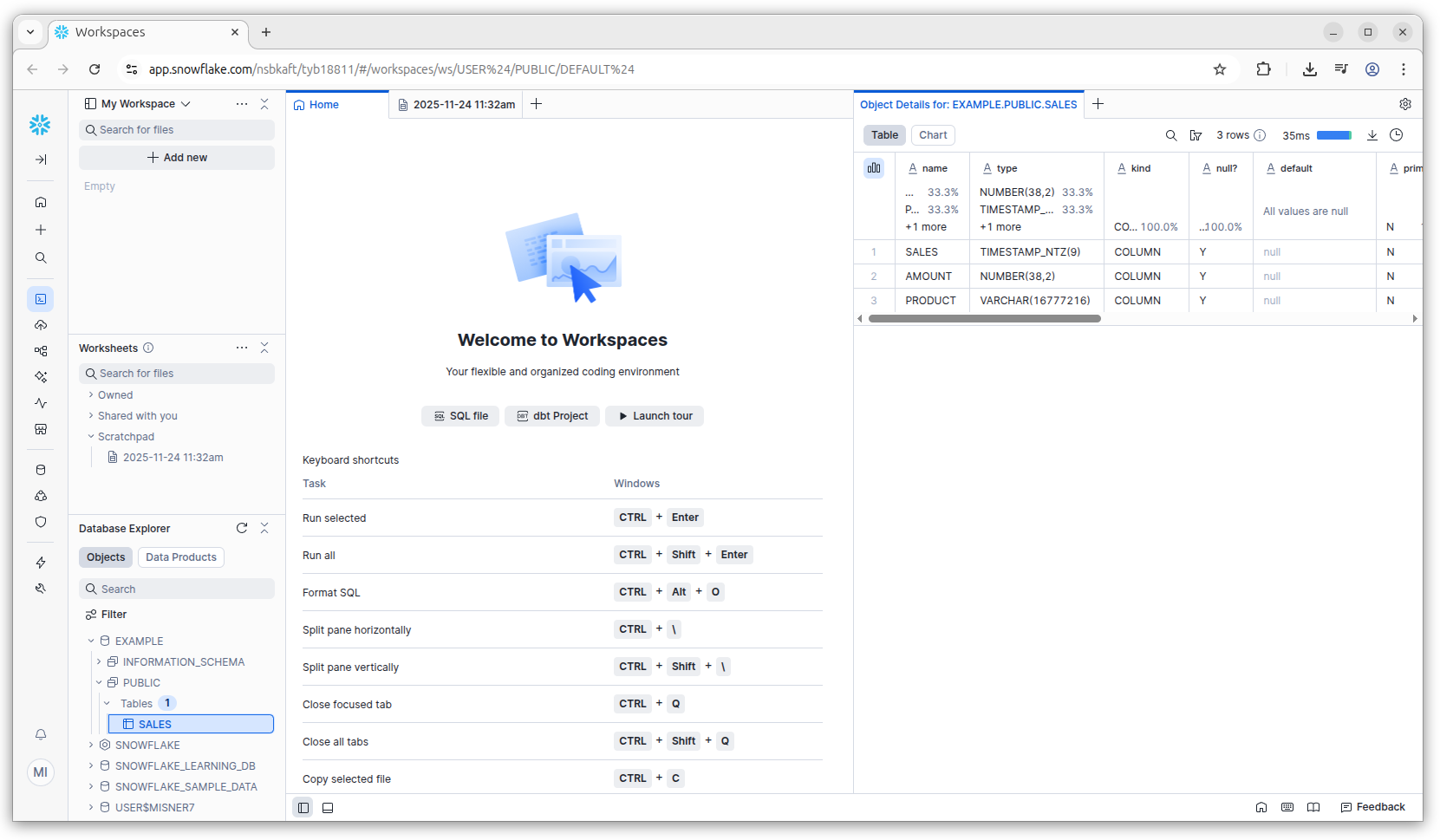This screenshot has width=1440, height=840.
Task: Switch to the Chart tab
Action: [x=933, y=135]
